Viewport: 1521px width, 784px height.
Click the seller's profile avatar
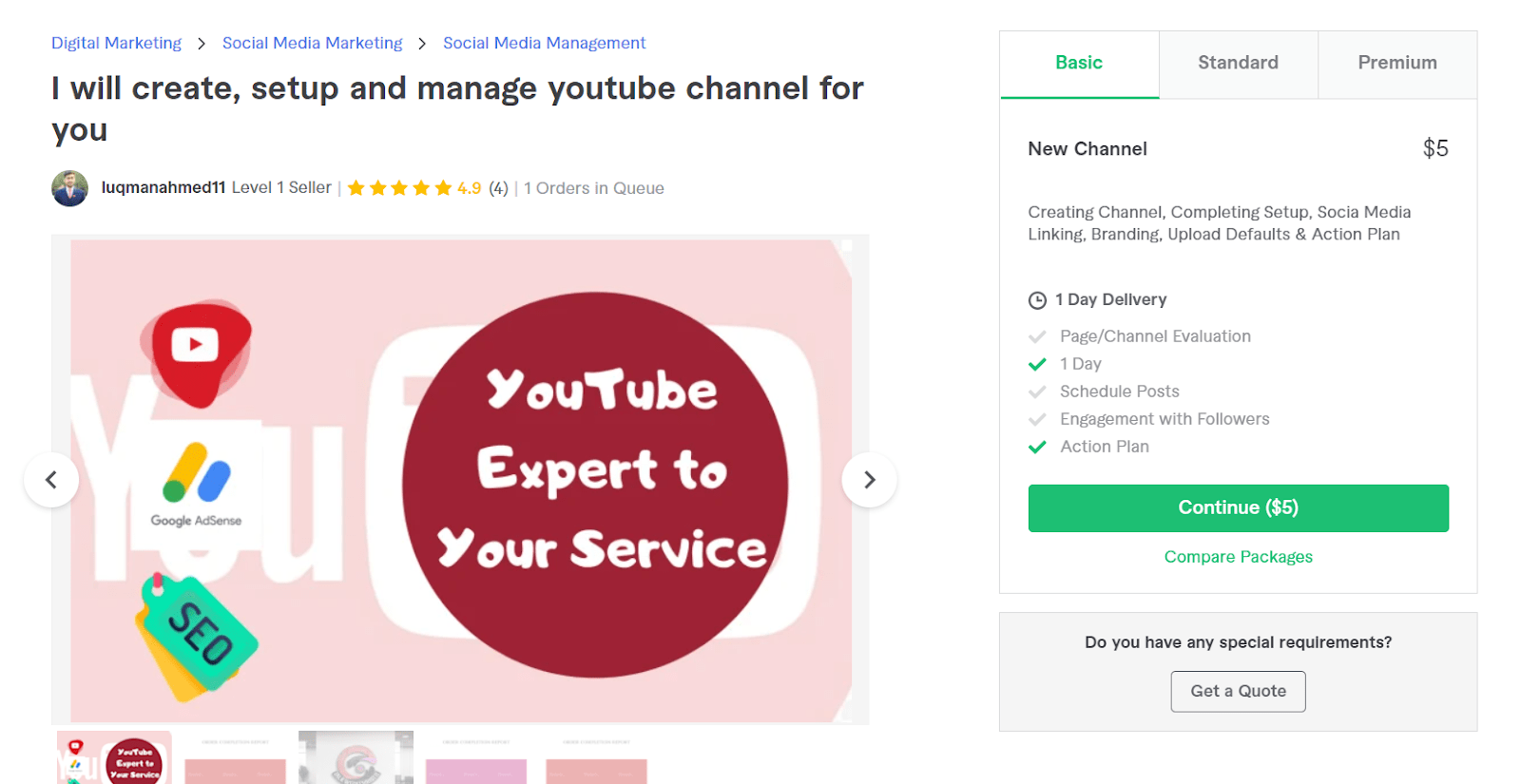(x=69, y=188)
